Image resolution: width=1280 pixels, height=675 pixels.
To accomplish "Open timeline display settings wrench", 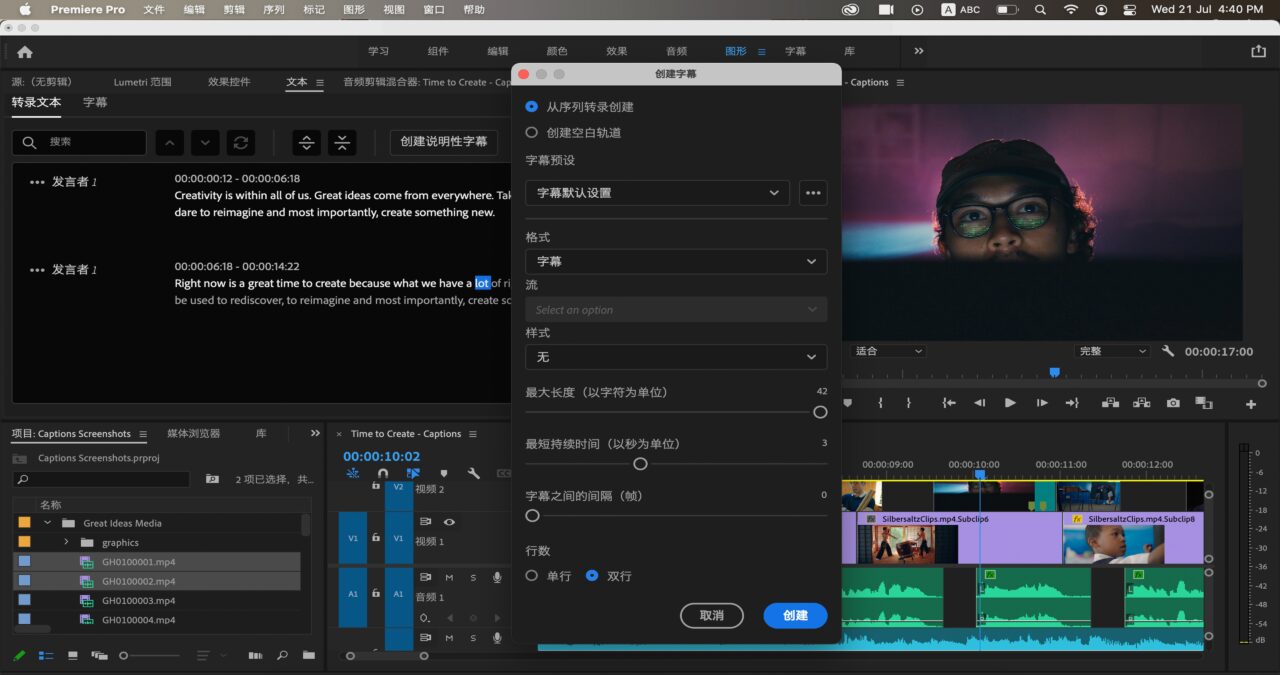I will (x=473, y=473).
